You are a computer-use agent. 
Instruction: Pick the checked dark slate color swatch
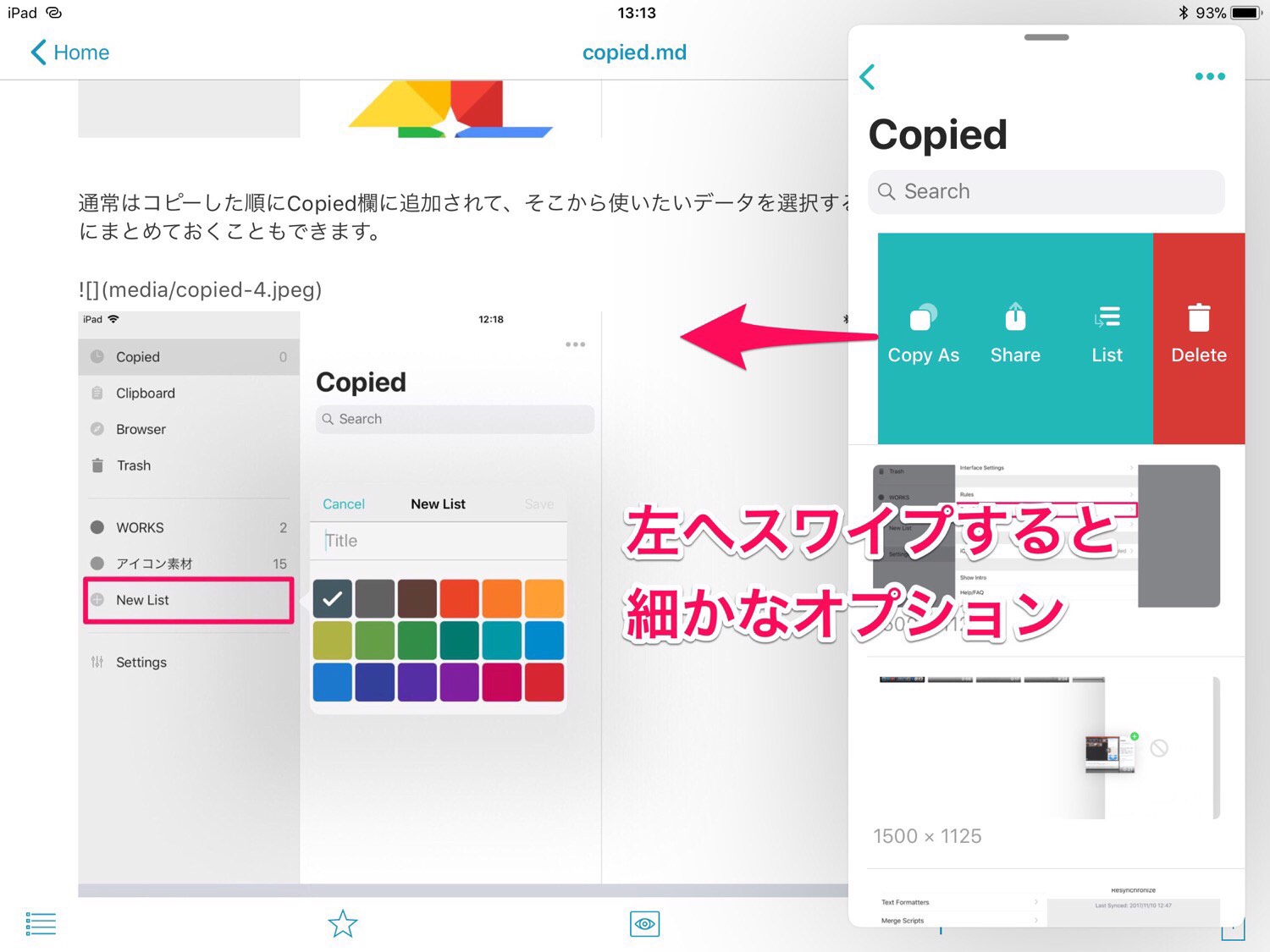point(333,599)
